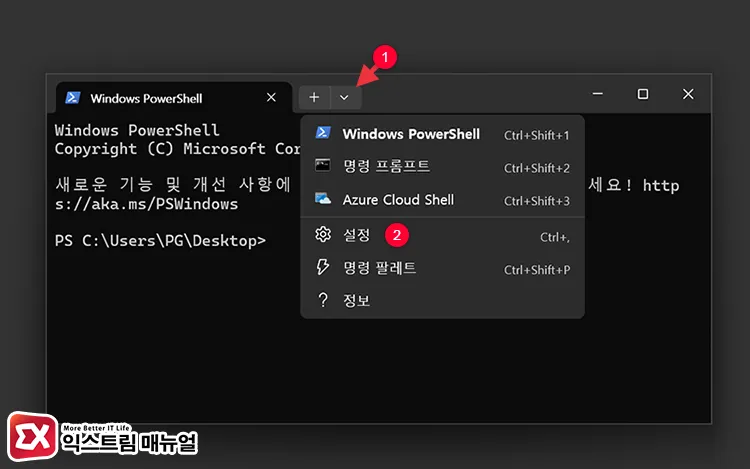Image resolution: width=750 pixels, height=469 pixels.
Task: Click the lightning bolt command palette icon
Action: point(323,267)
